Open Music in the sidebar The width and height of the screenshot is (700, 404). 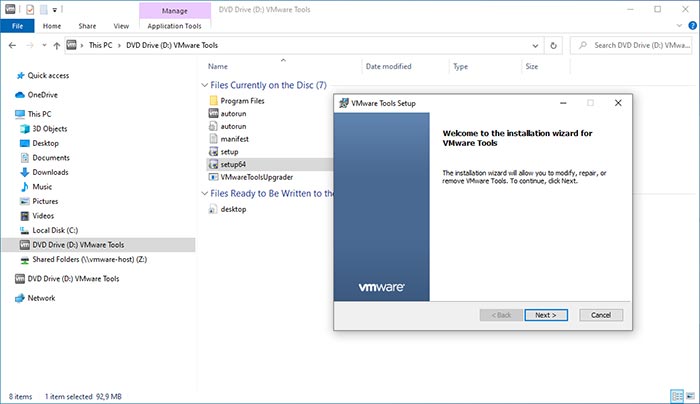[42, 187]
